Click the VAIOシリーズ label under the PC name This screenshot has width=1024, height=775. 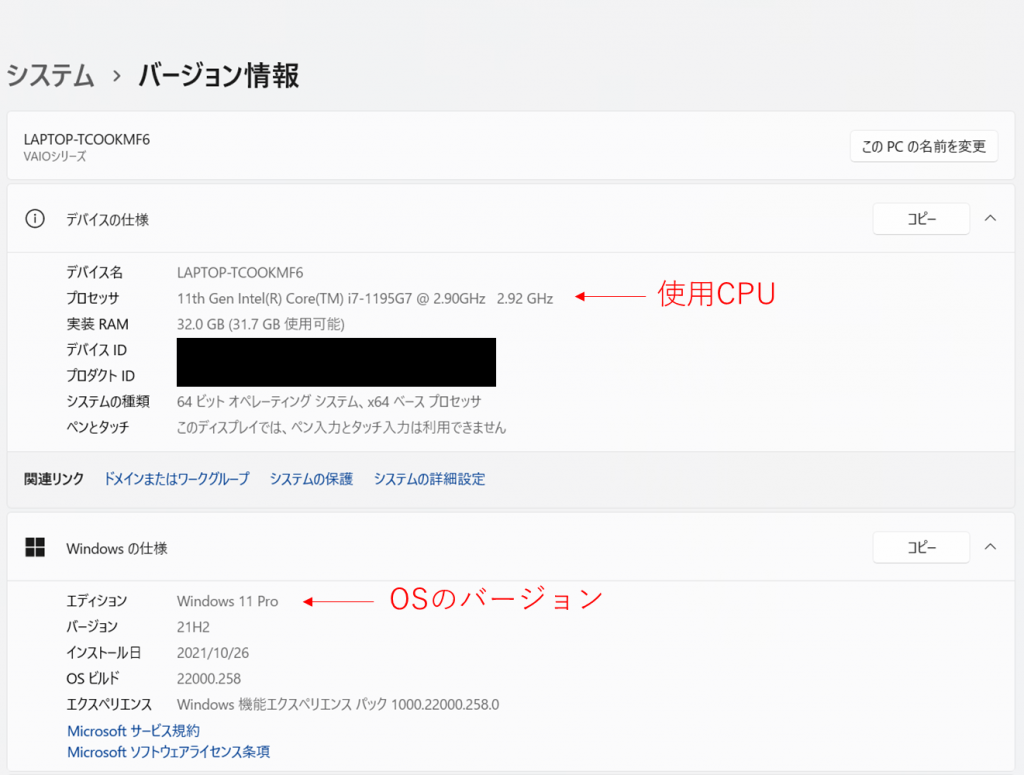click(55, 157)
